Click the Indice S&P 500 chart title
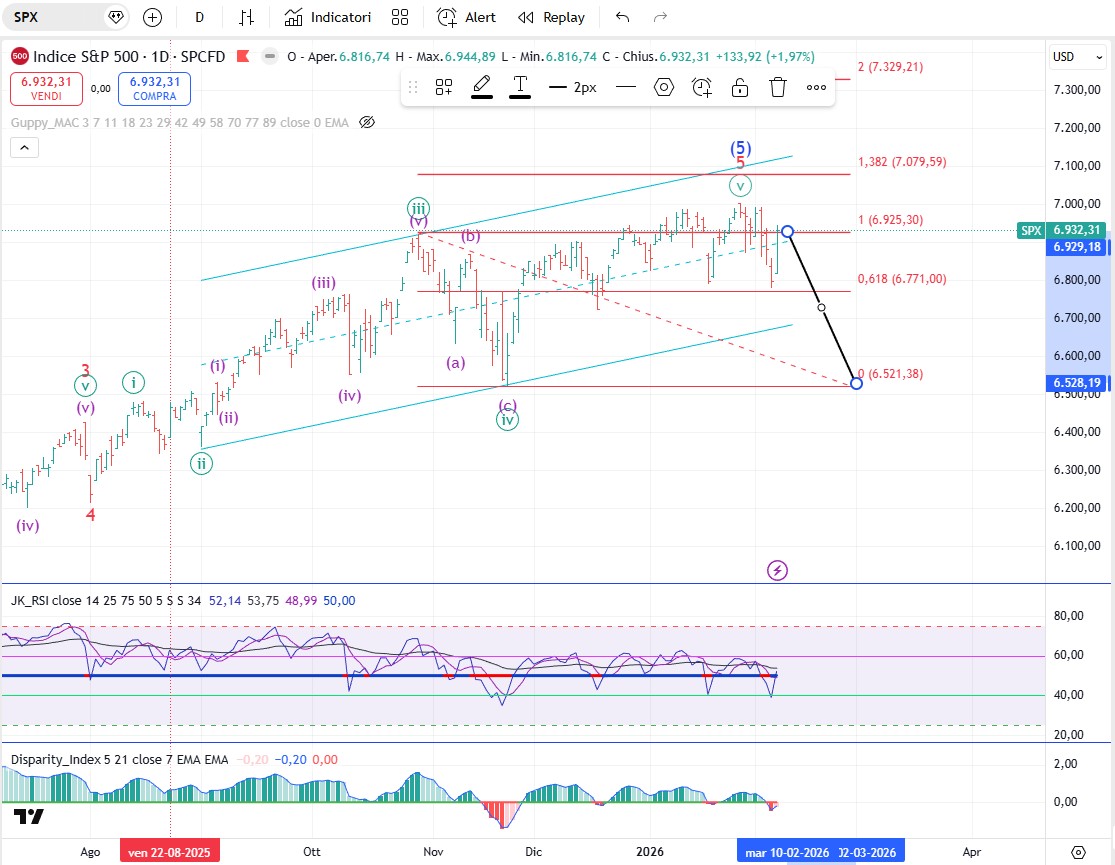Viewport: 1115px width, 865px height. pyautogui.click(x=129, y=56)
